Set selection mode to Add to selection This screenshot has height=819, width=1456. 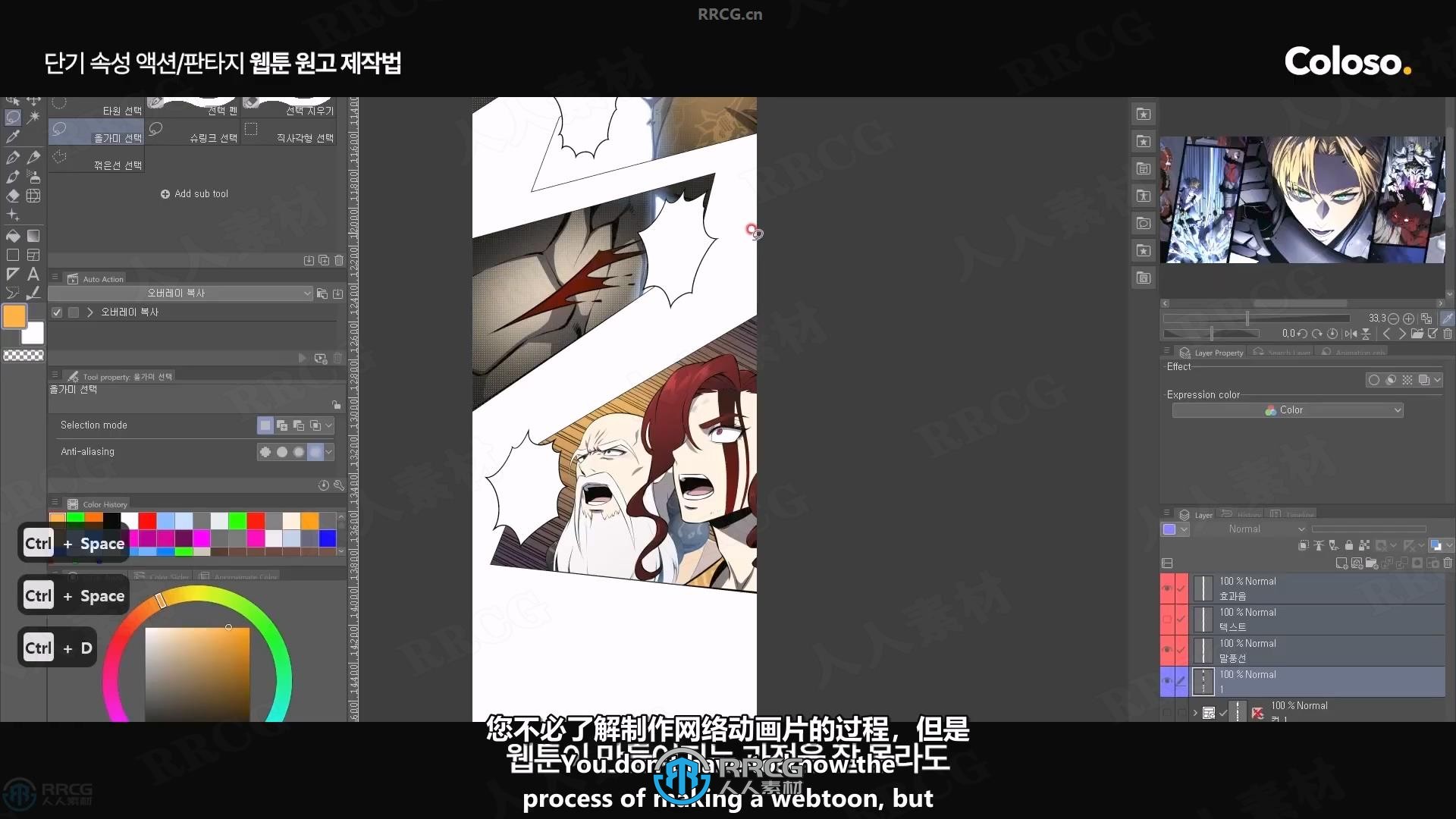[x=282, y=425]
